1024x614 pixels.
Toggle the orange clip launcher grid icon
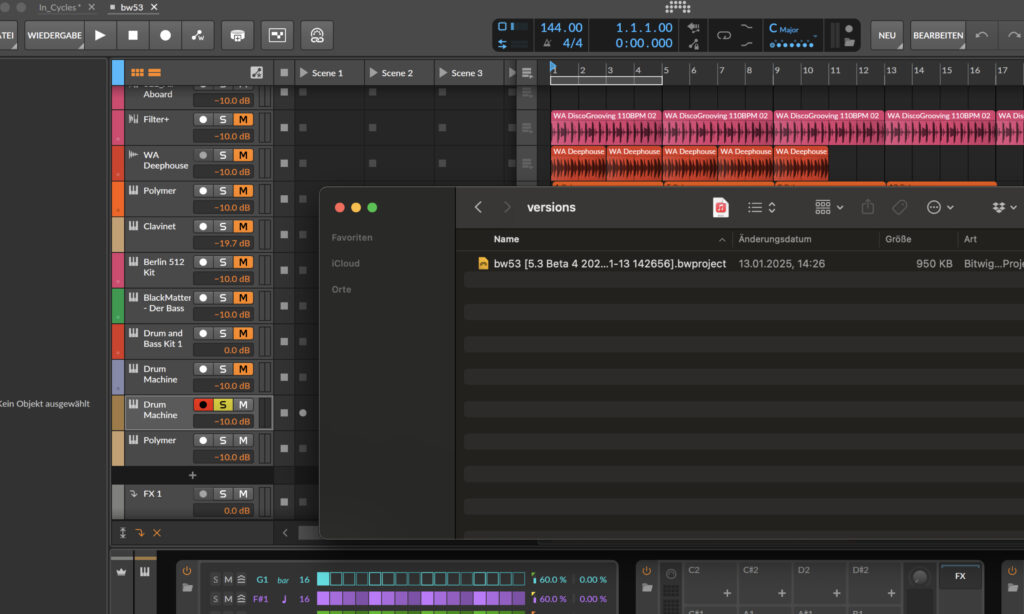[137, 73]
